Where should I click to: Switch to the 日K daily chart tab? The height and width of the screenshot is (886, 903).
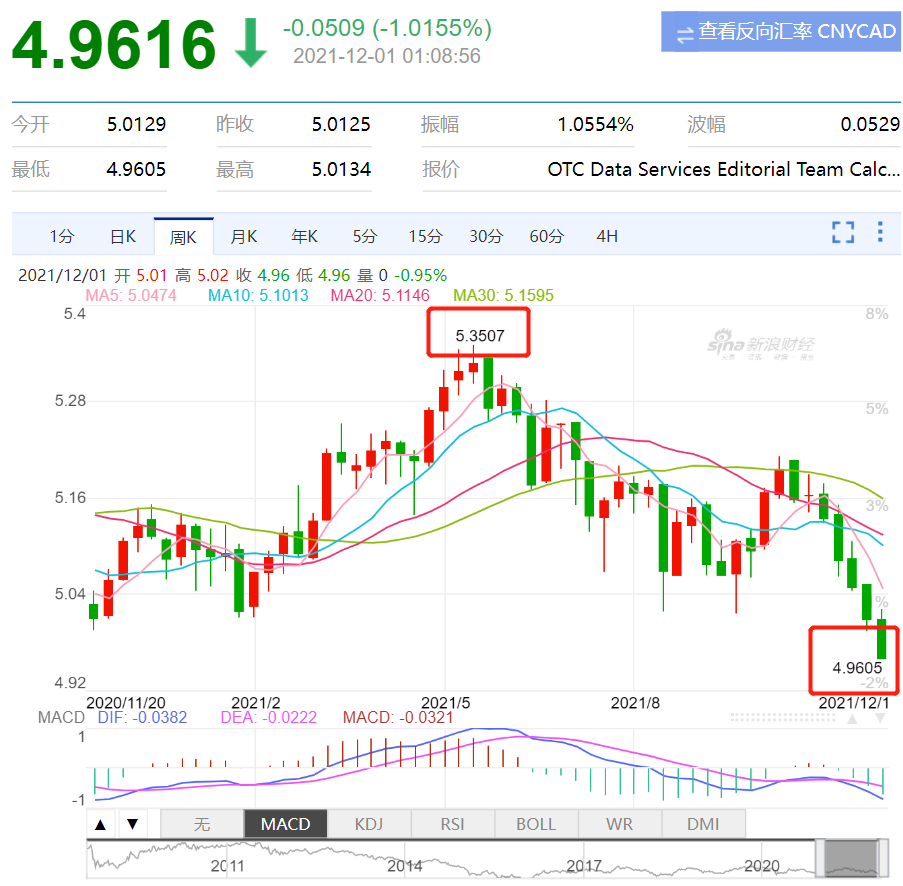tap(122, 237)
